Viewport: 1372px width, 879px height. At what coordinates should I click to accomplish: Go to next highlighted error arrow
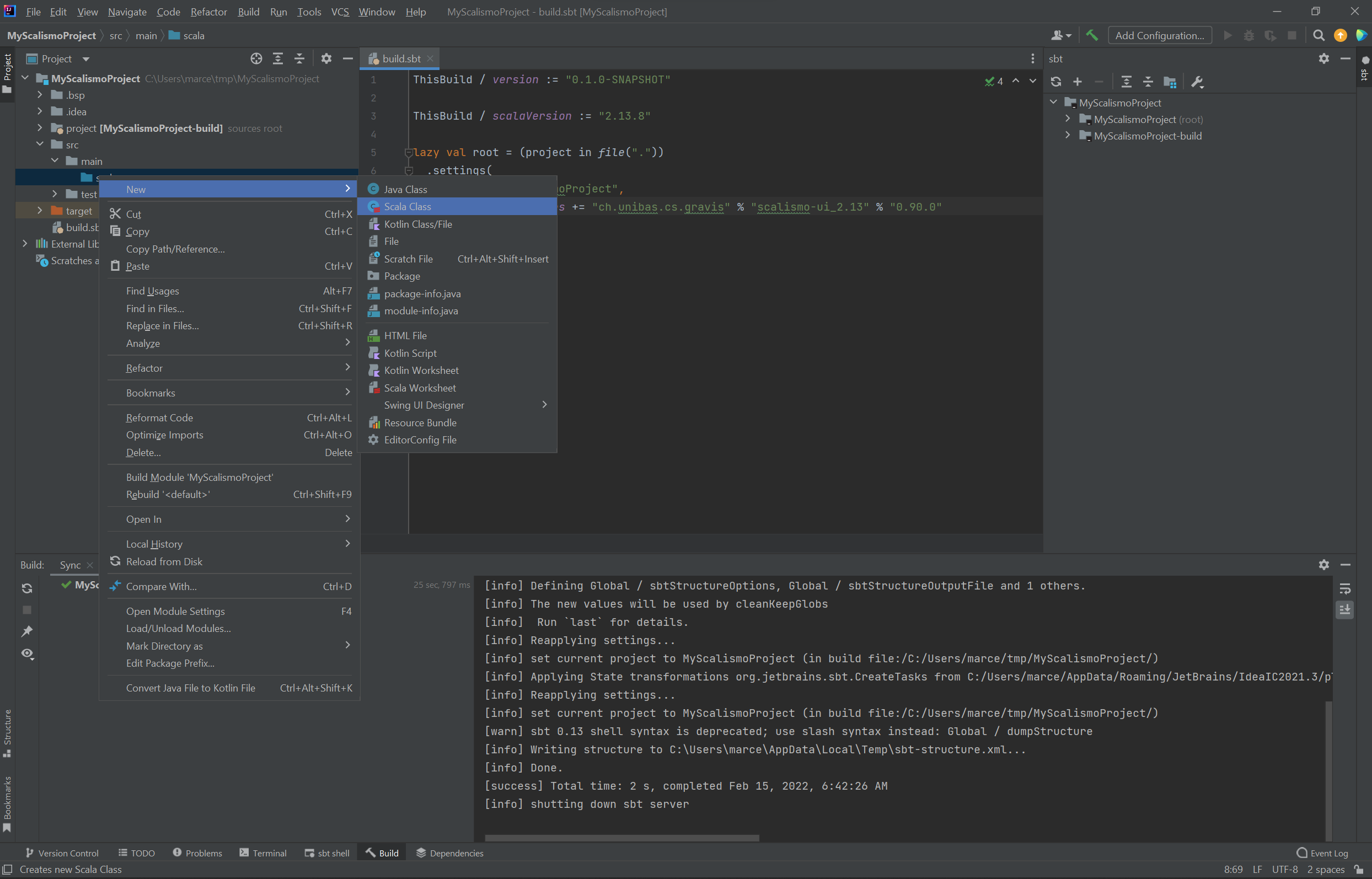1033,81
